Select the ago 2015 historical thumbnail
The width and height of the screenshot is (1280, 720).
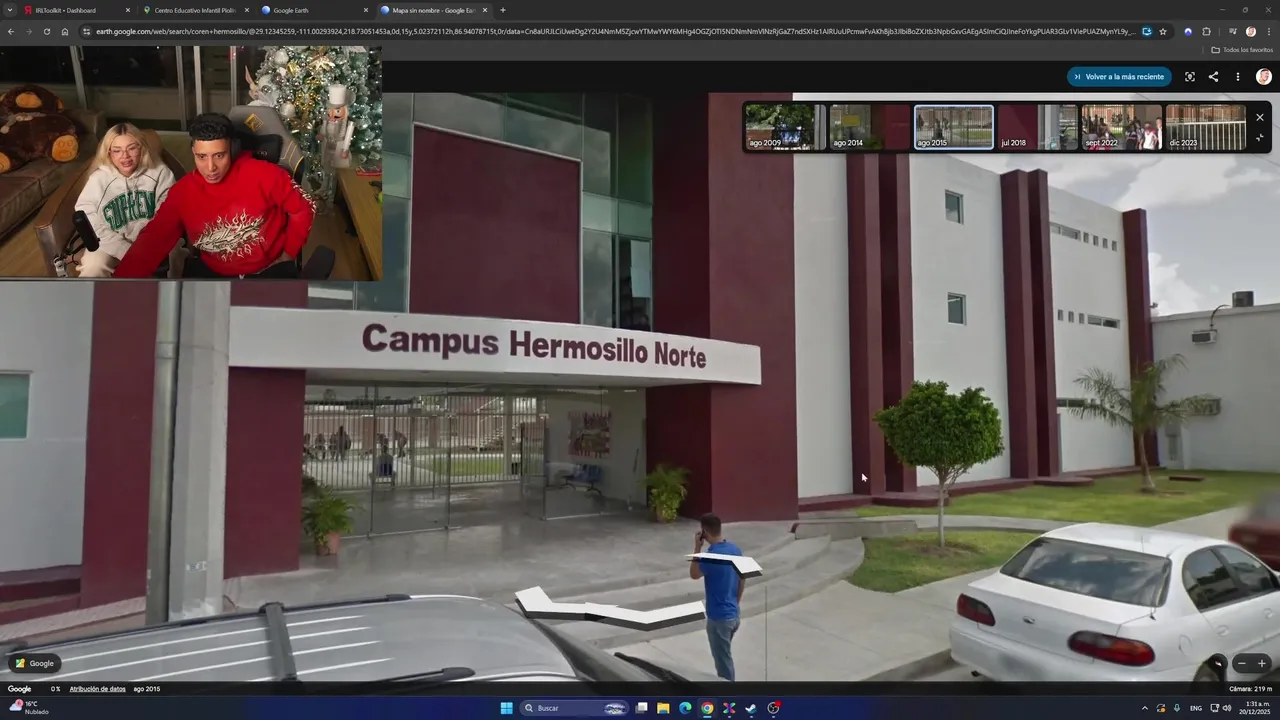954,127
